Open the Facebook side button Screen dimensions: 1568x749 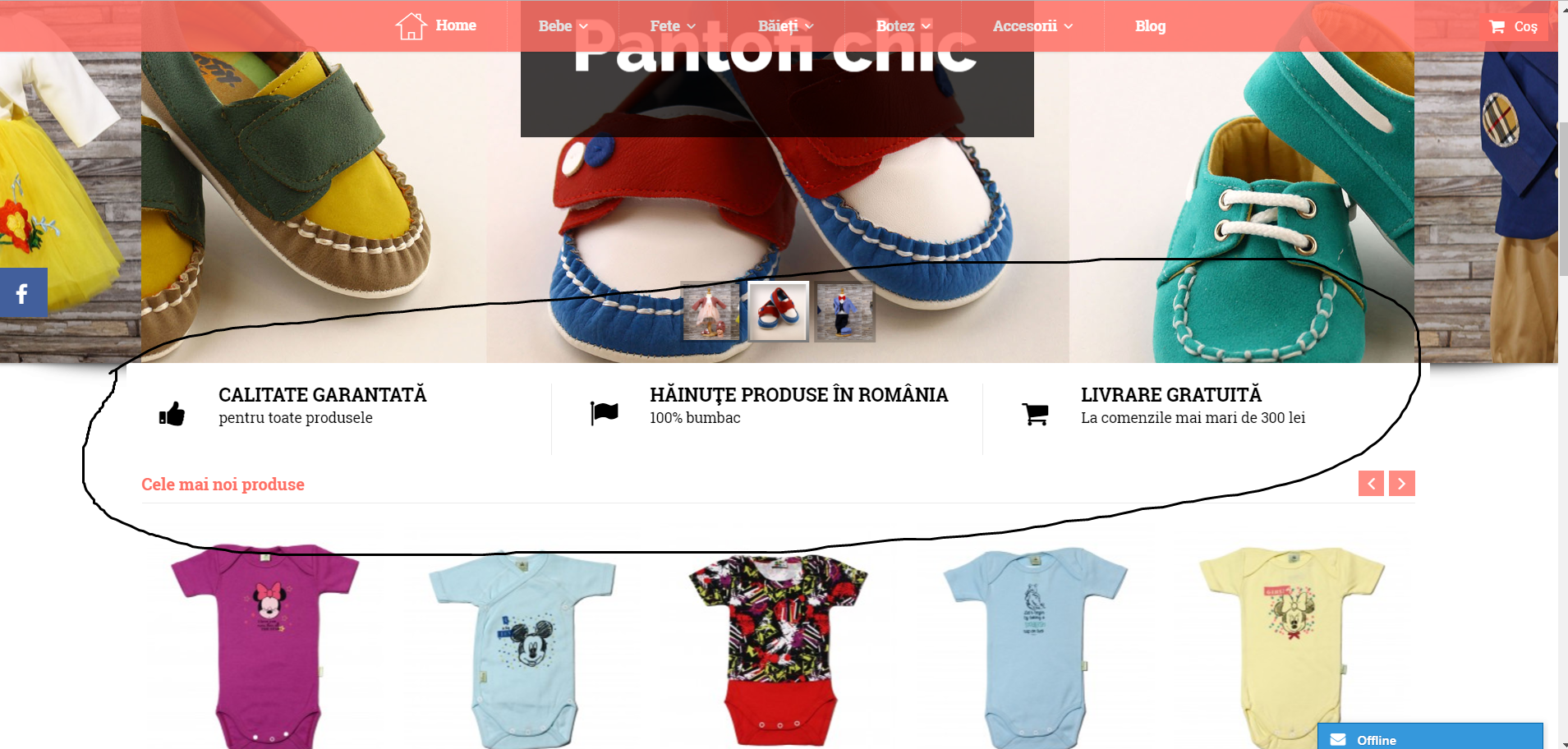(23, 292)
